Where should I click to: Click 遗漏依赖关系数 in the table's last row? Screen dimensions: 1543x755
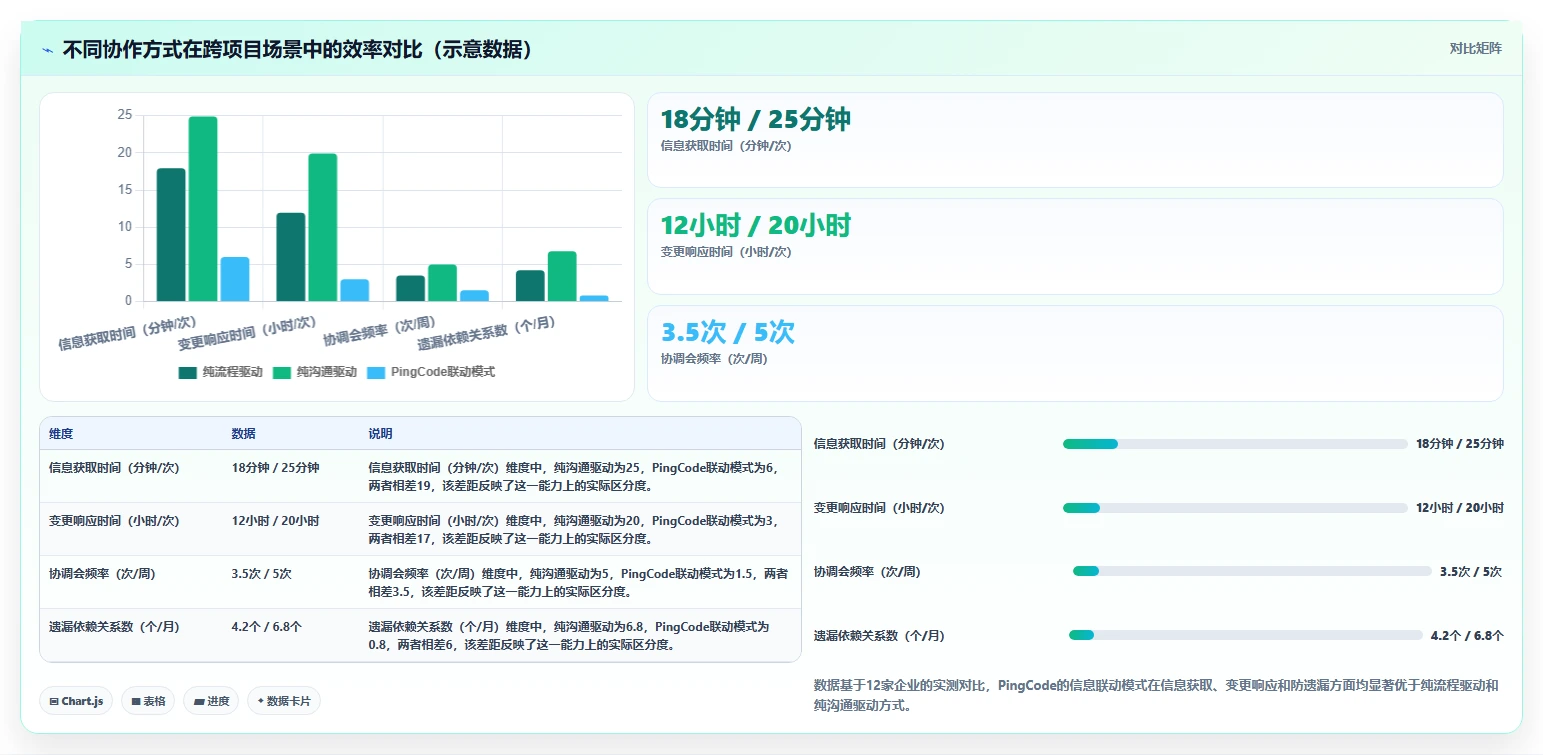114,627
